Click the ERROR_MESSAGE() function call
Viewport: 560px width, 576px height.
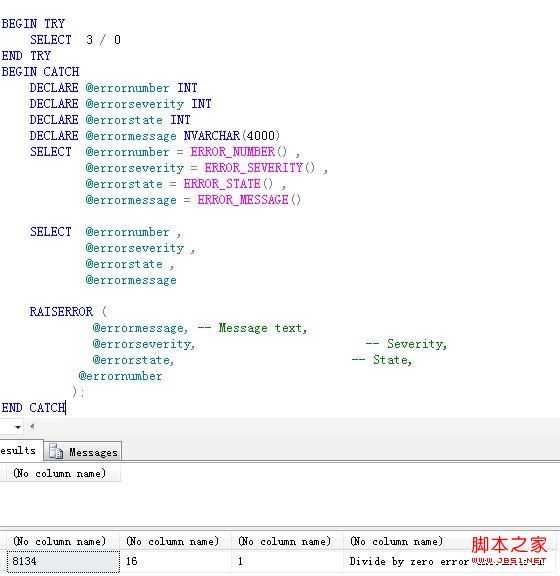249,200
